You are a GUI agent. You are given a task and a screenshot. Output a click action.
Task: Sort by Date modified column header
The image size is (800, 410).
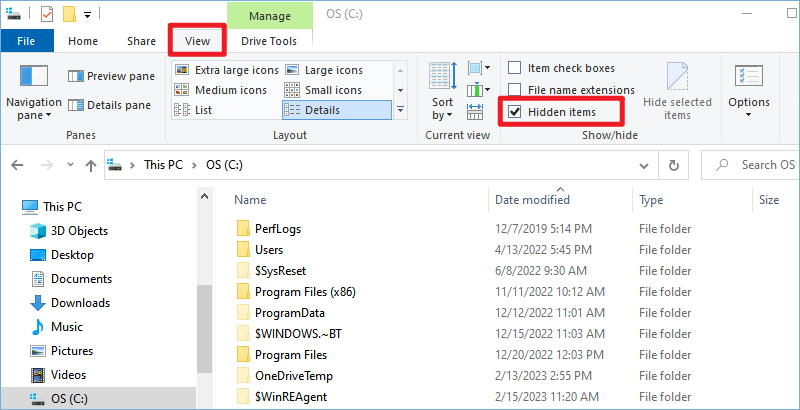pos(532,200)
